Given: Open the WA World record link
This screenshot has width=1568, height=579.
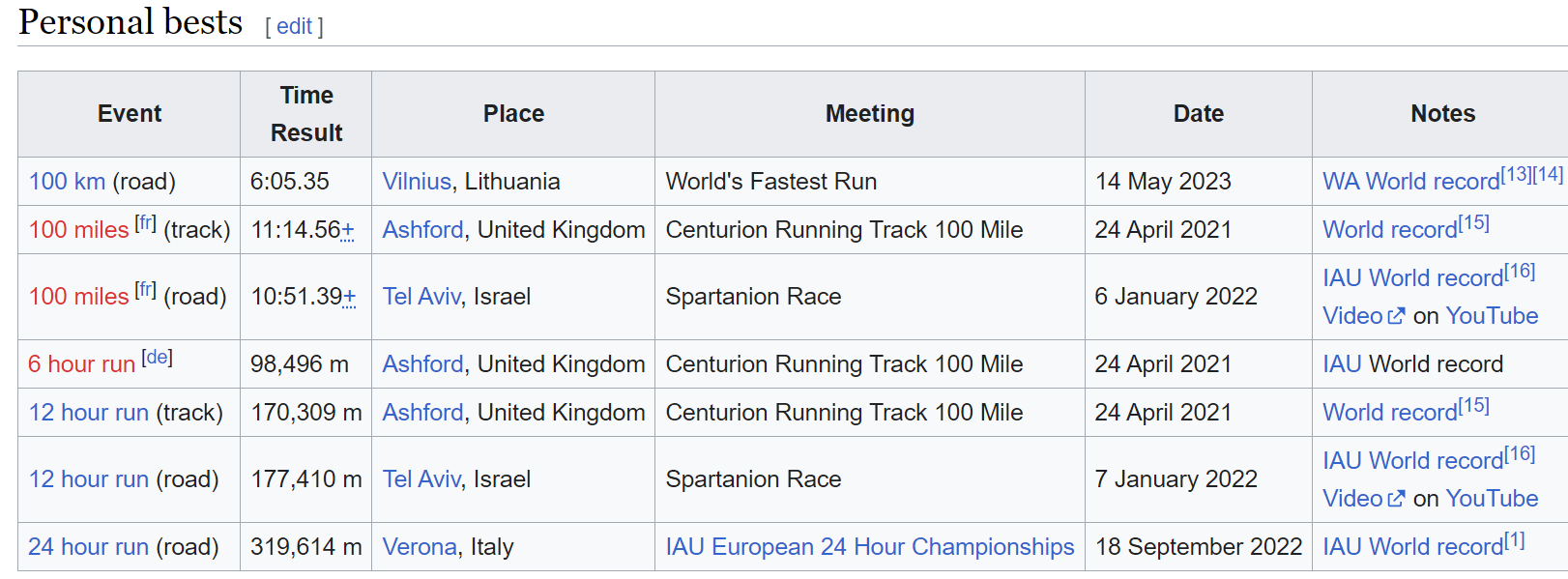Looking at the screenshot, I should [x=1411, y=182].
